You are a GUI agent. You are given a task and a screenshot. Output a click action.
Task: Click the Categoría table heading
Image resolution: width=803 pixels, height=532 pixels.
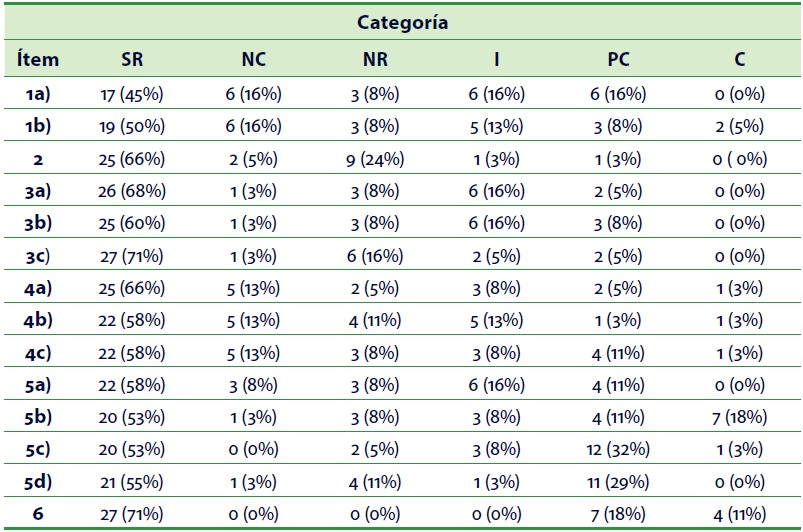pyautogui.click(x=401, y=23)
